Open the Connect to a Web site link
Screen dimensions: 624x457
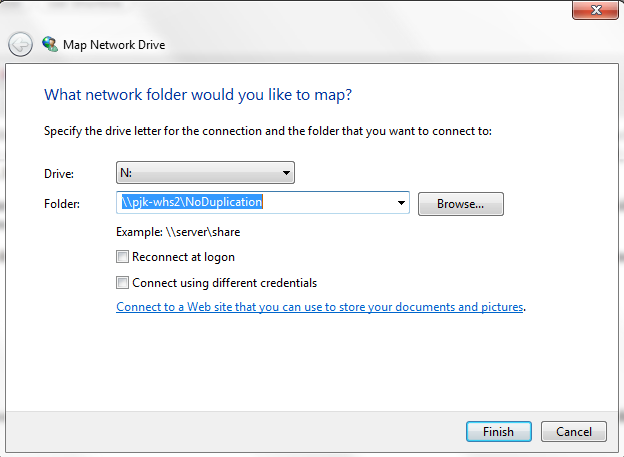(x=319, y=307)
